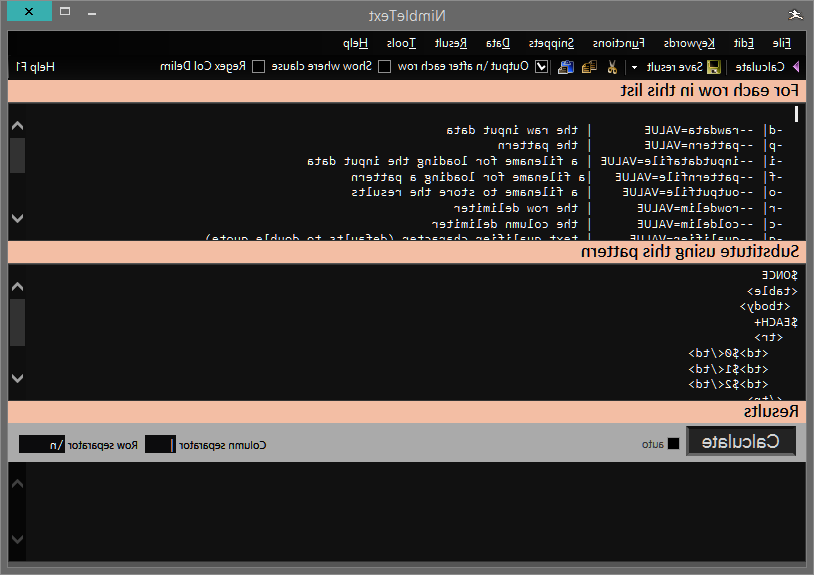The width and height of the screenshot is (814, 575).
Task: Toggle the Output /n after each row checkbox
Action: [541, 67]
